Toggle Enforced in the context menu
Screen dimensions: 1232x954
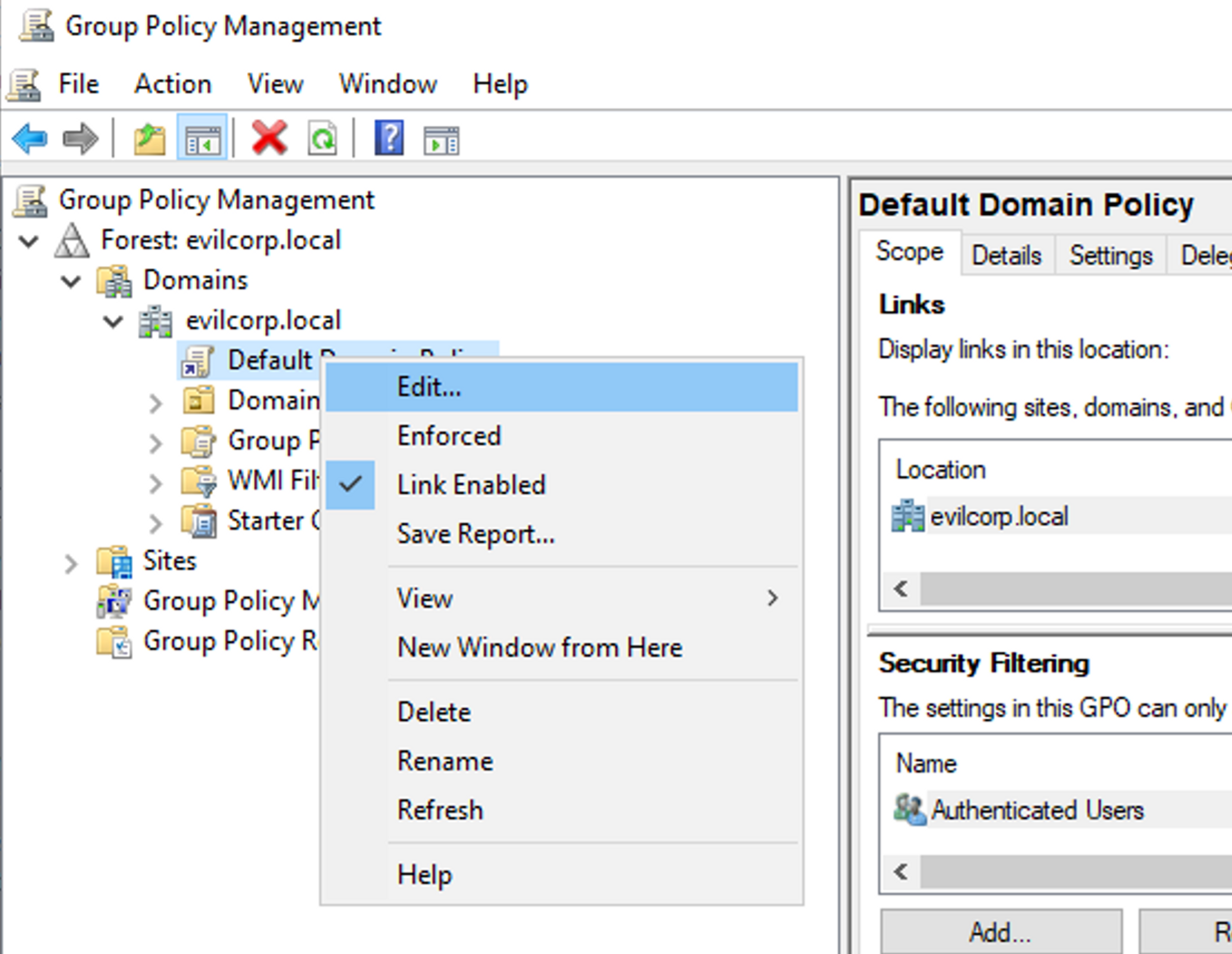click(x=449, y=436)
